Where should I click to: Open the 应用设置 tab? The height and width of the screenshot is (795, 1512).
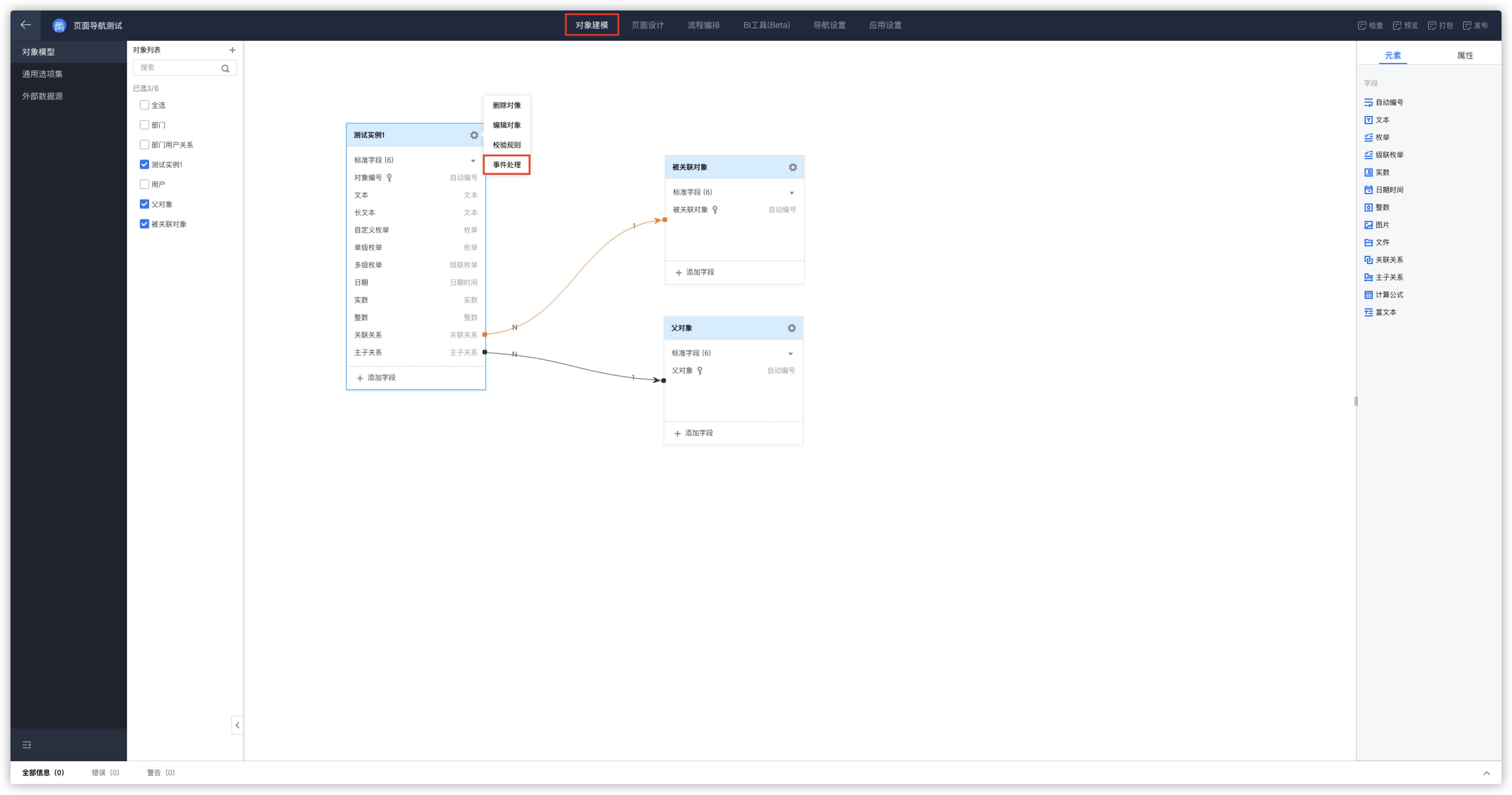[885, 25]
